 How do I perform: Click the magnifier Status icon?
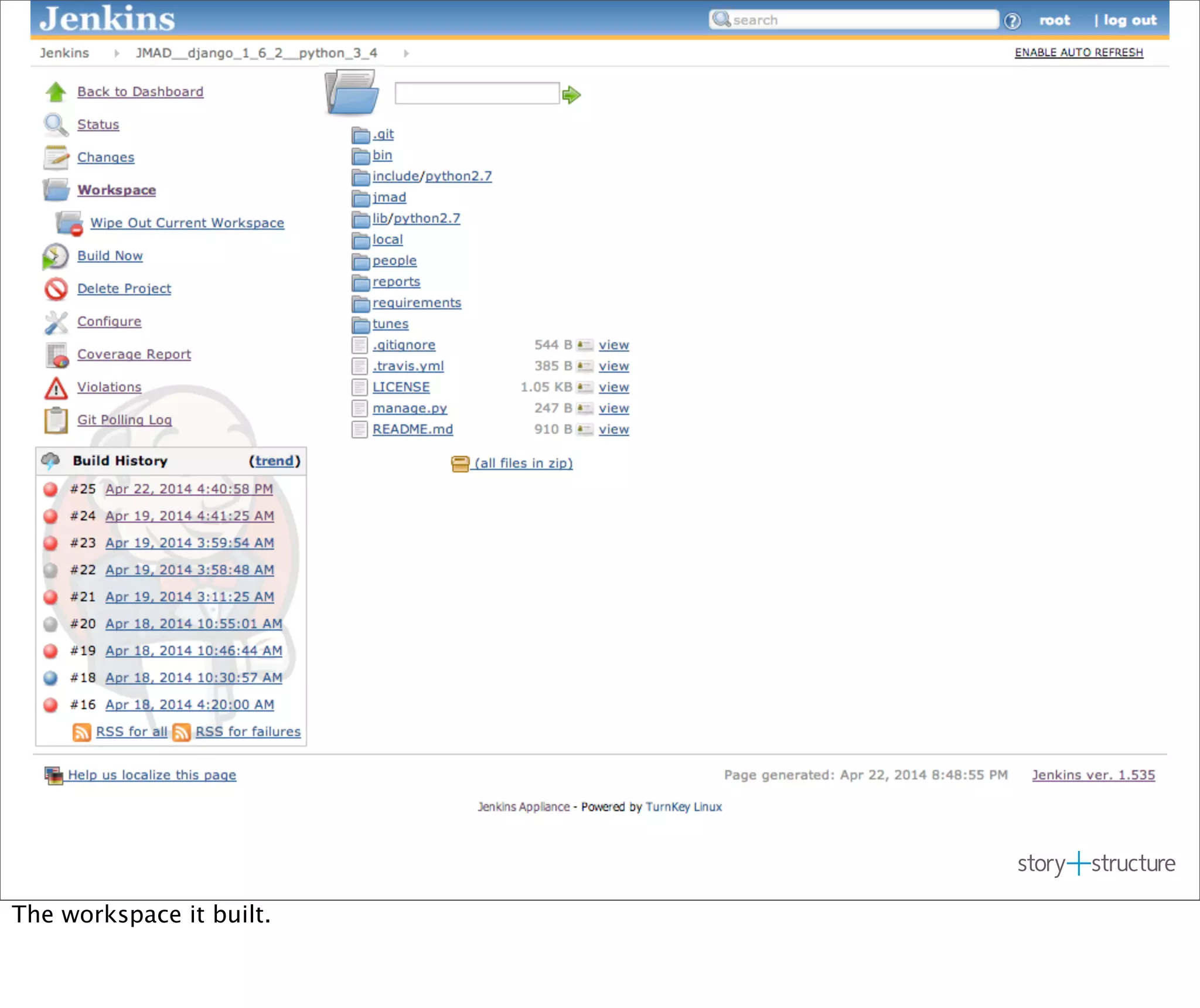56,125
